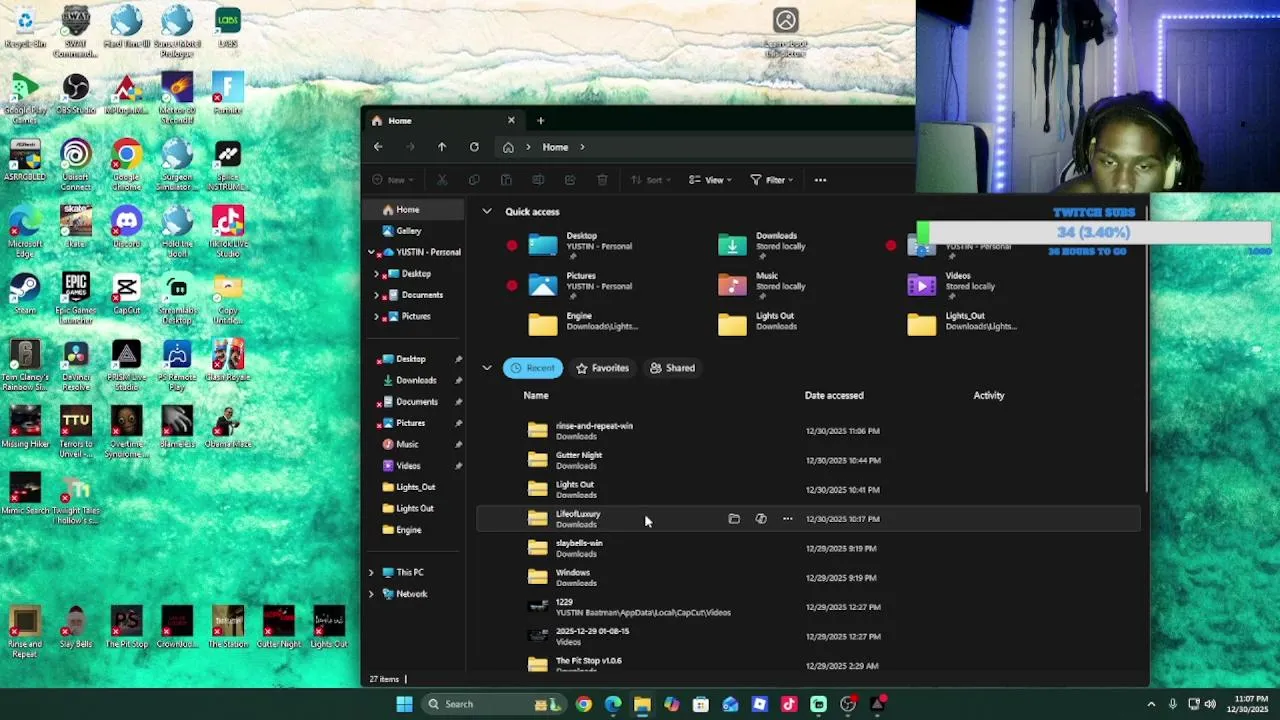The height and width of the screenshot is (720, 1280).
Task: Collapse the Quick access section
Action: pos(487,212)
